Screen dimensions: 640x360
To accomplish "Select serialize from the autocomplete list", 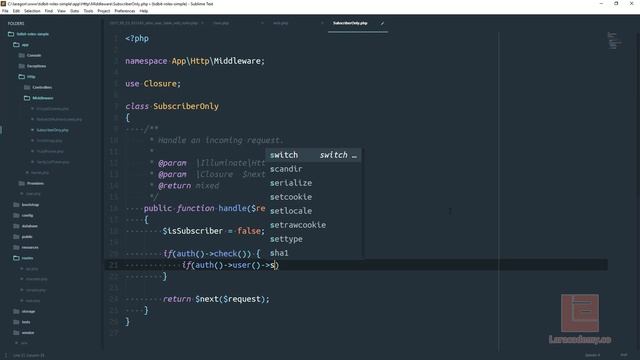I will coord(313,183).
